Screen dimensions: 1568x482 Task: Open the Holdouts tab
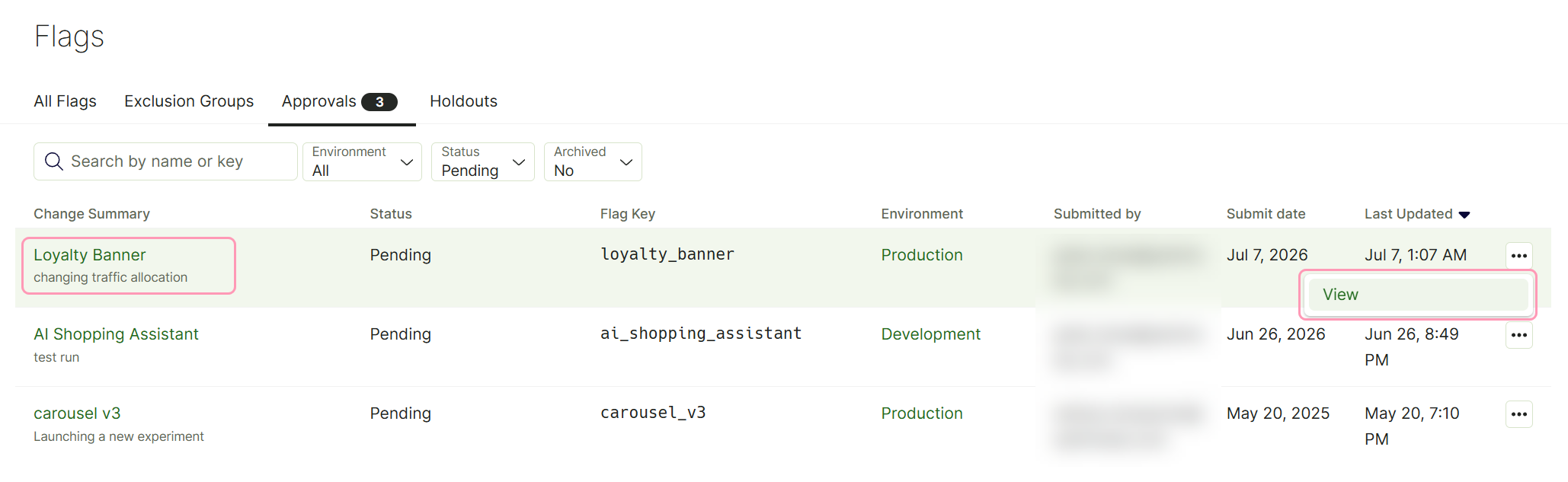[x=463, y=101]
